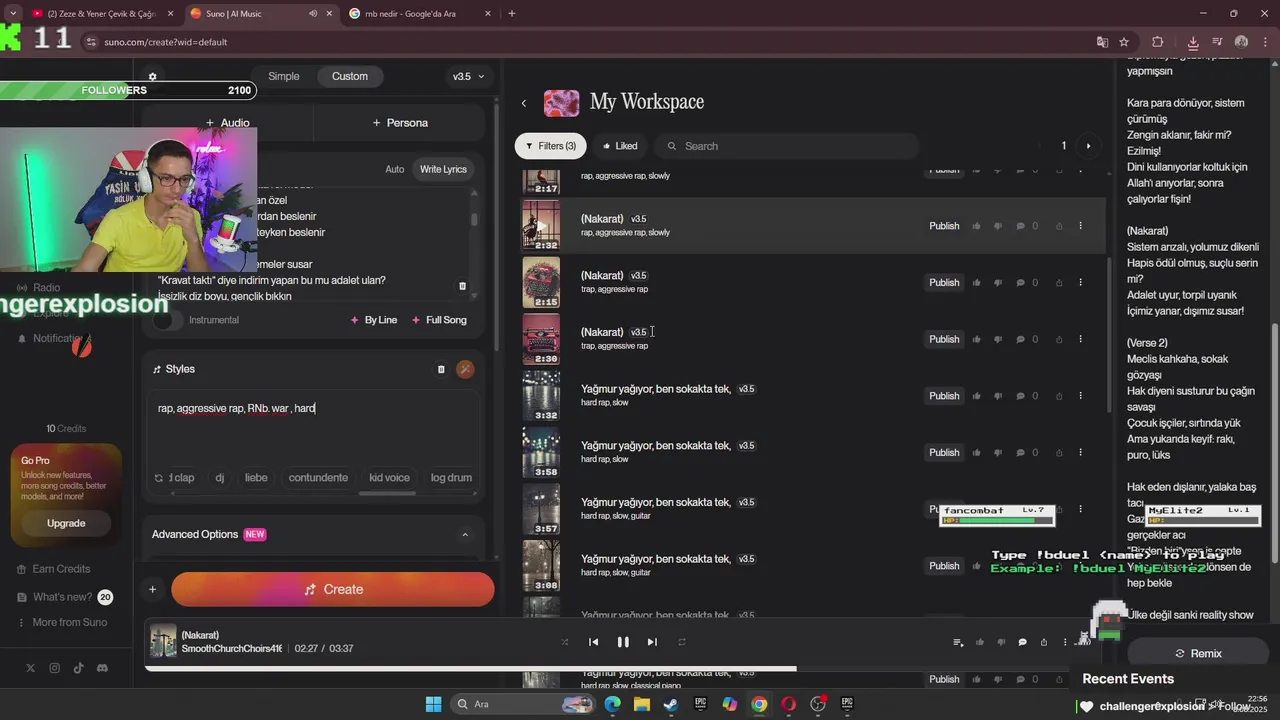
Task: Like the currently playing song in the player
Action: 979,642
